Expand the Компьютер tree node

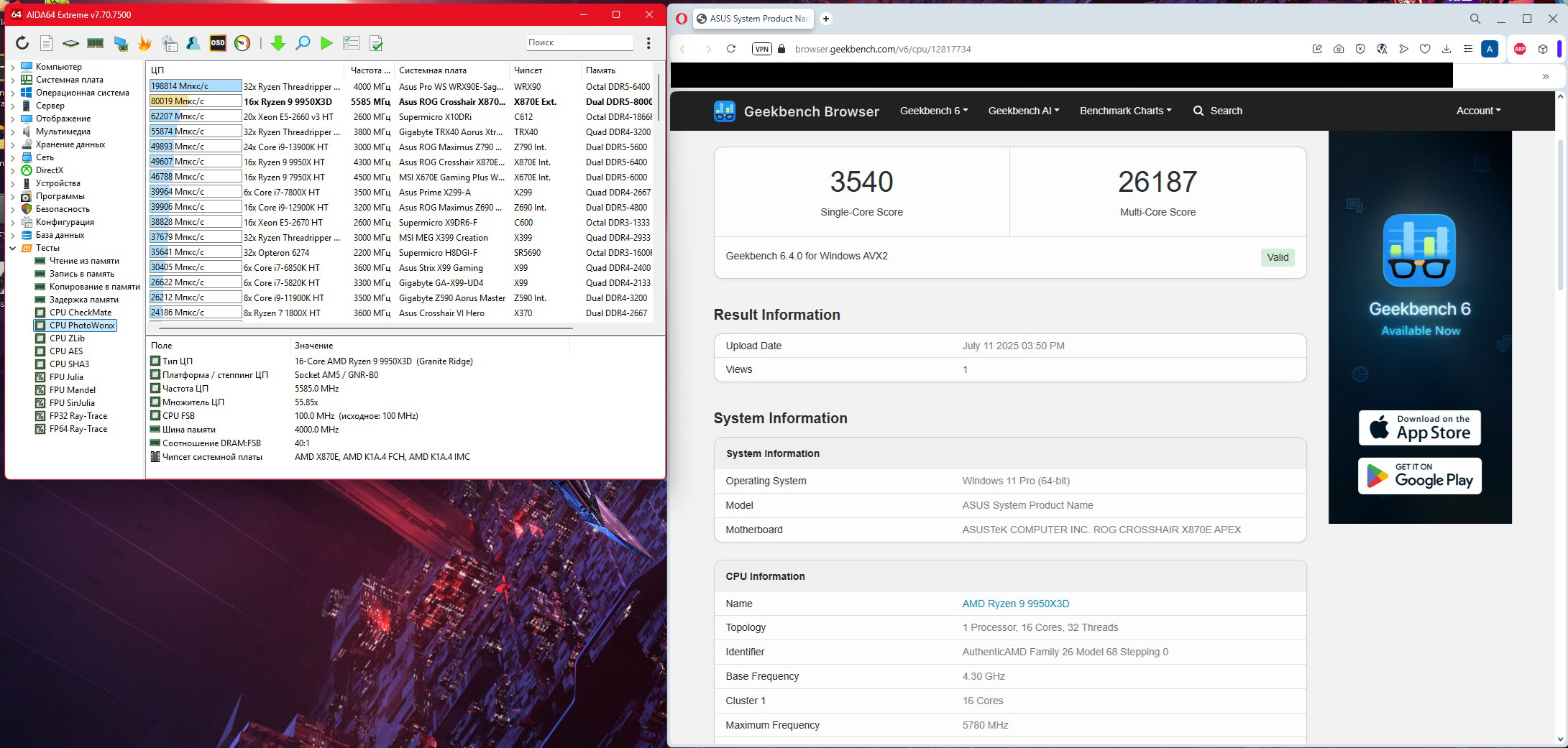(x=12, y=67)
